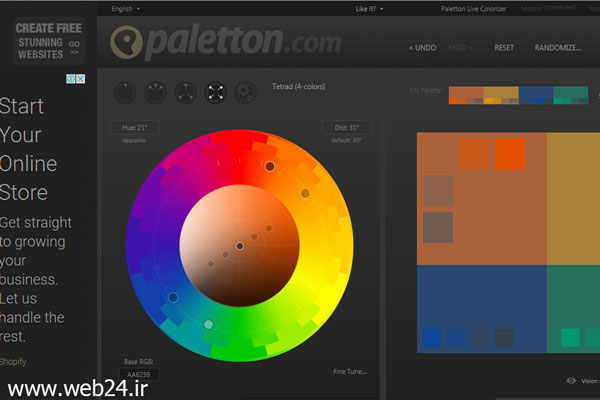Viewport: 600px width, 400px height.
Task: Click the gray-brown variant square
Action: [438, 227]
